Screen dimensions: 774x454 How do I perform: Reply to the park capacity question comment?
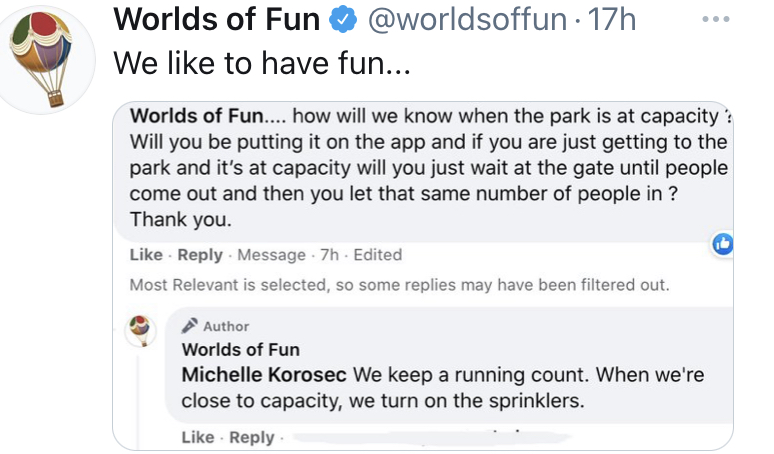tap(200, 255)
